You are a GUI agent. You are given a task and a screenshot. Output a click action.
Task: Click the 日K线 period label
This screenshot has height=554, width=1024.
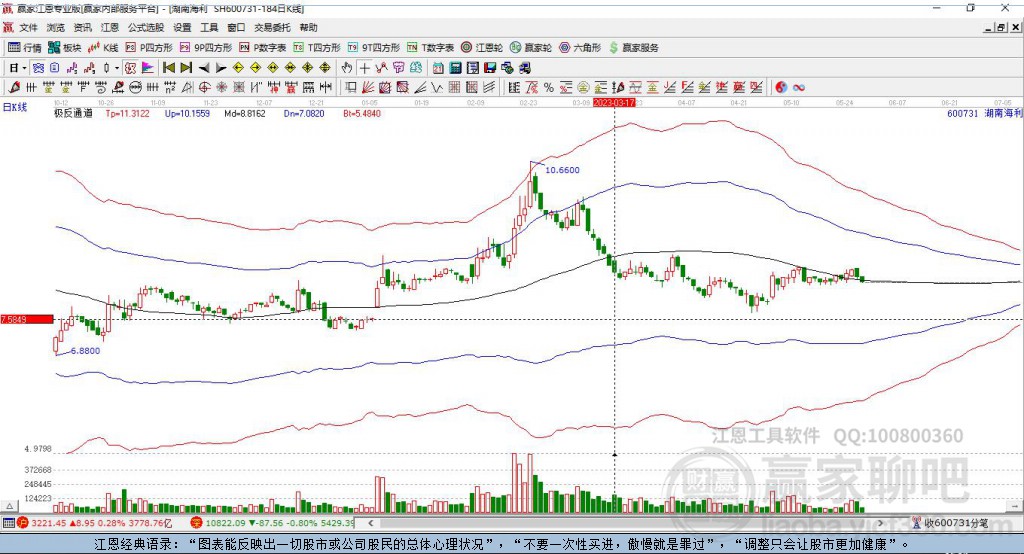[14, 107]
